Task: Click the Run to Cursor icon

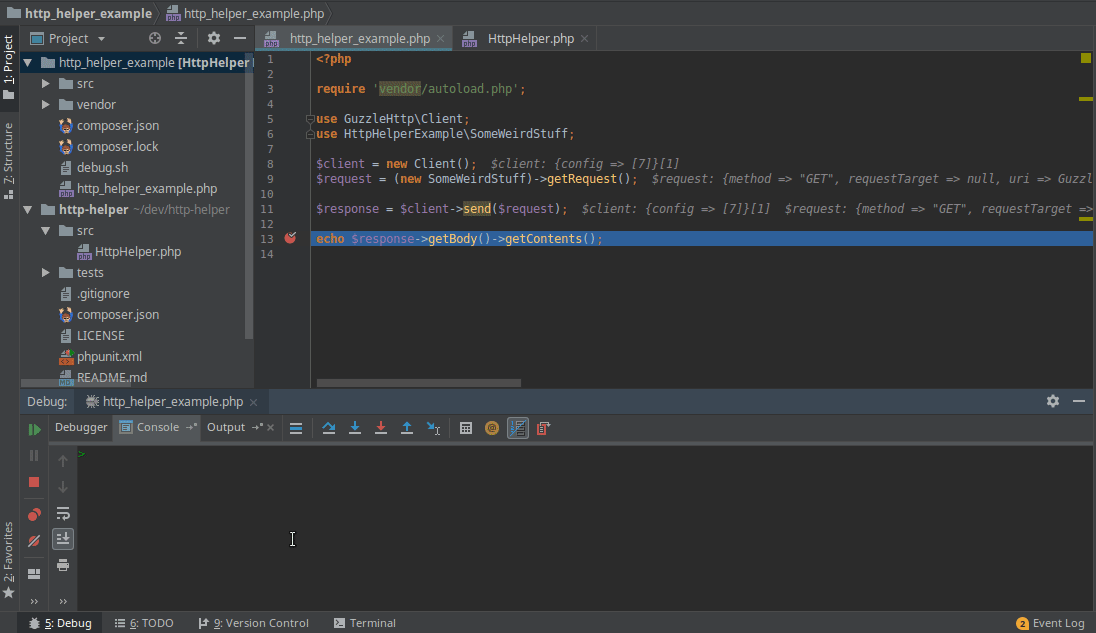Action: click(433, 428)
